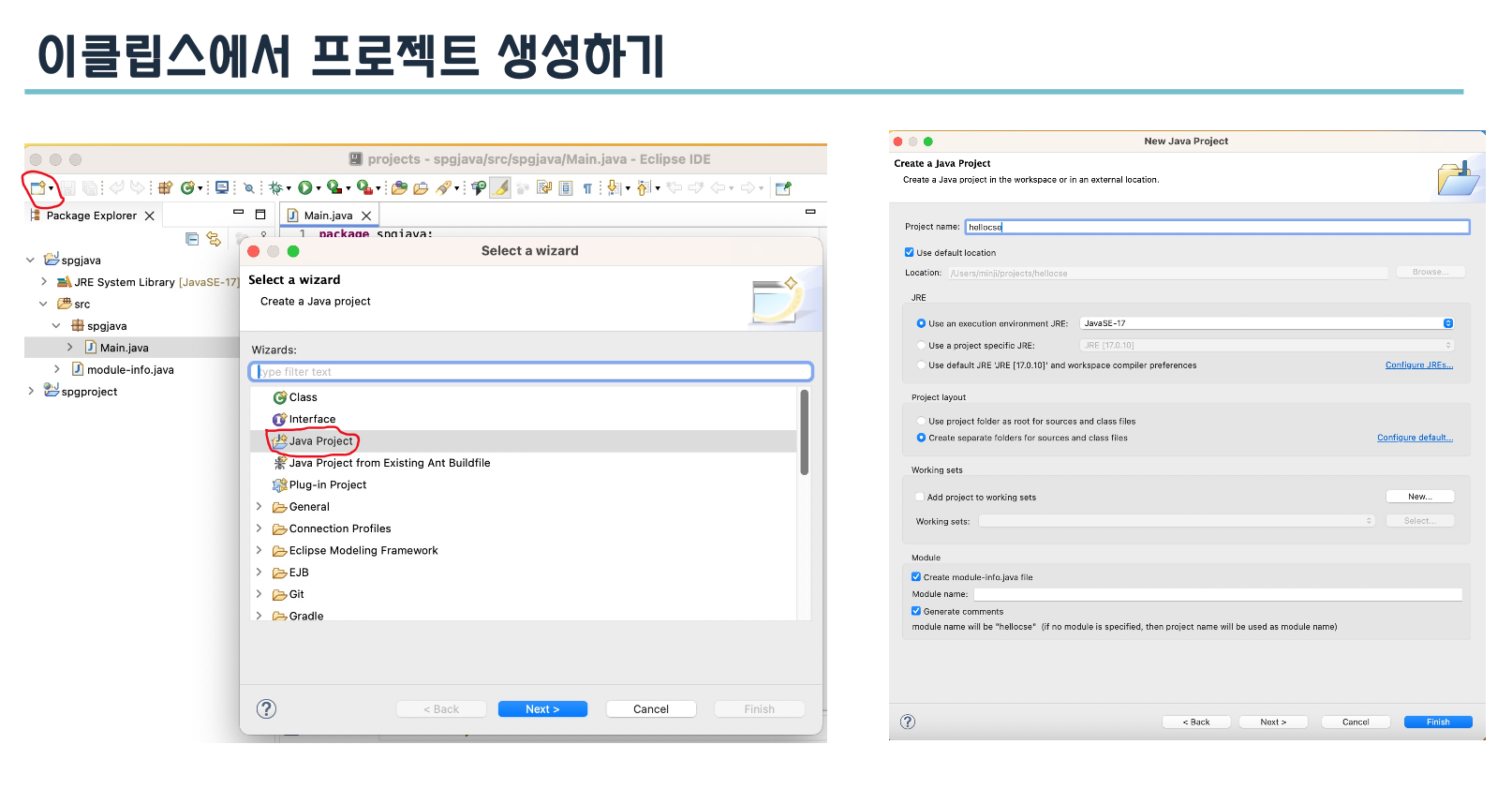Close the Package Explorer tab
The width and height of the screenshot is (1512, 804).
pos(149,216)
